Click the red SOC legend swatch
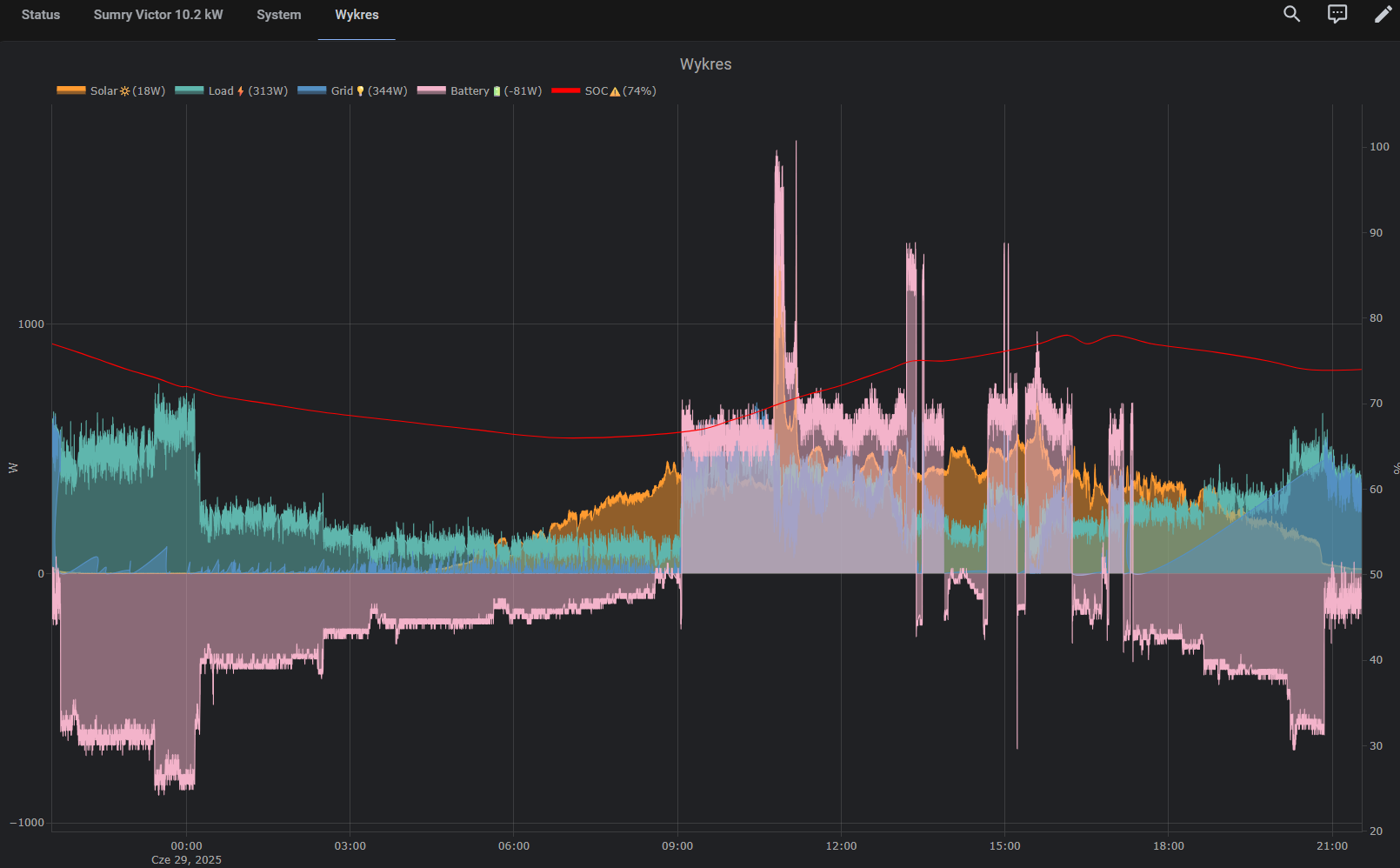1400x868 pixels. pos(566,90)
